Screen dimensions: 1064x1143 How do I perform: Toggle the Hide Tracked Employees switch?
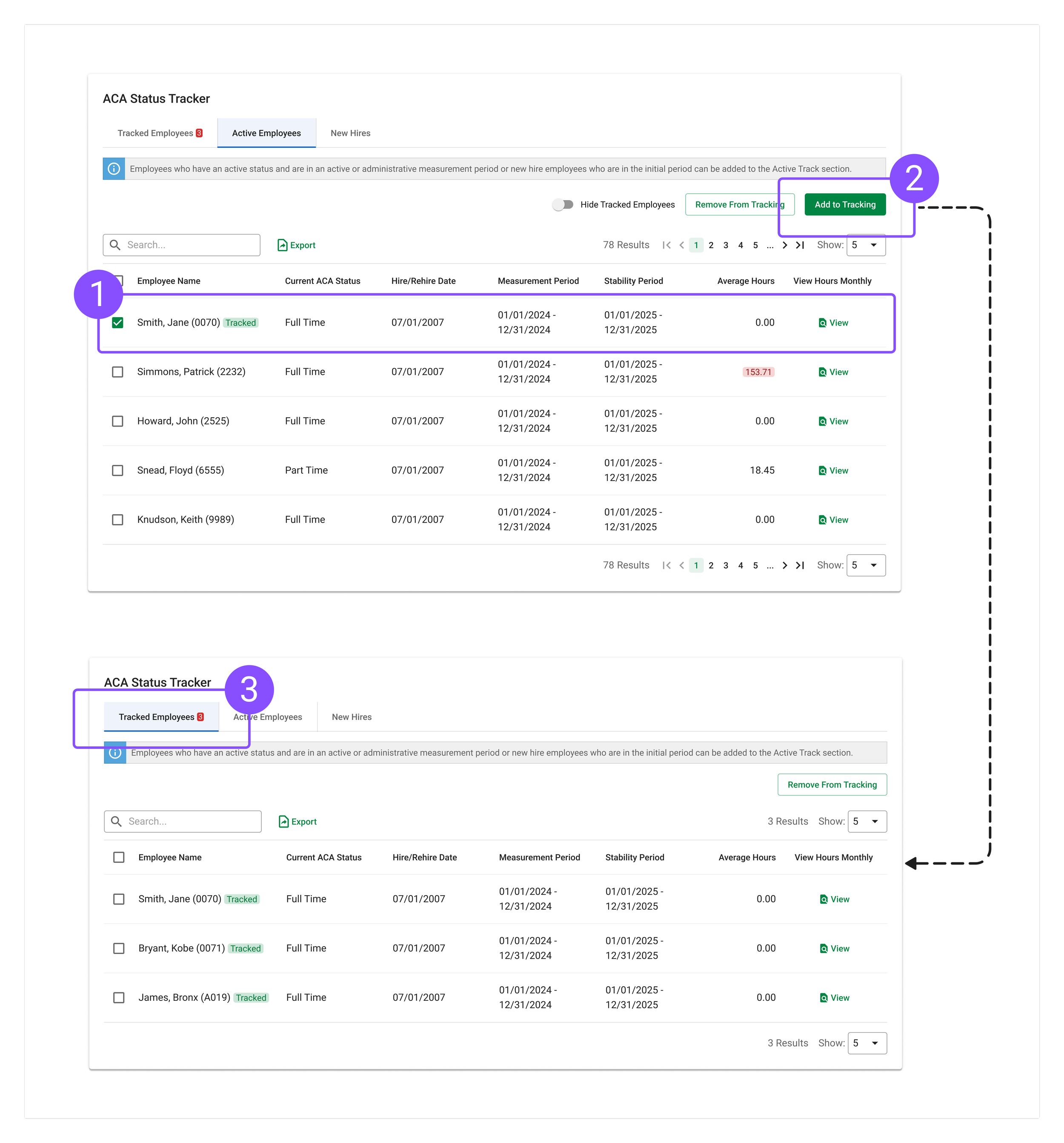pos(563,205)
